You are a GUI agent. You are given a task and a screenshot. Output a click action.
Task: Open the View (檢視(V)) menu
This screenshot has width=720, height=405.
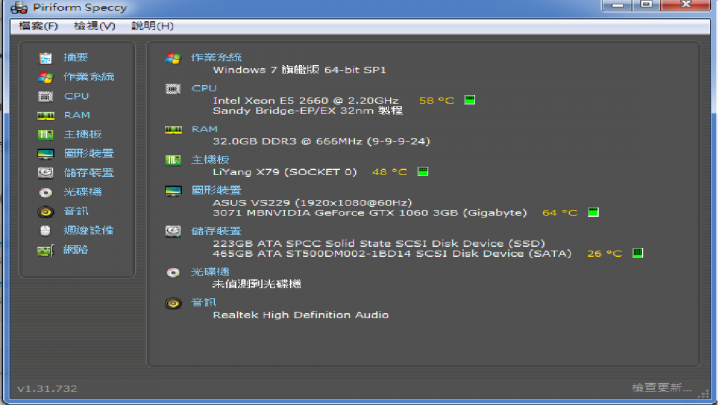pos(95,26)
